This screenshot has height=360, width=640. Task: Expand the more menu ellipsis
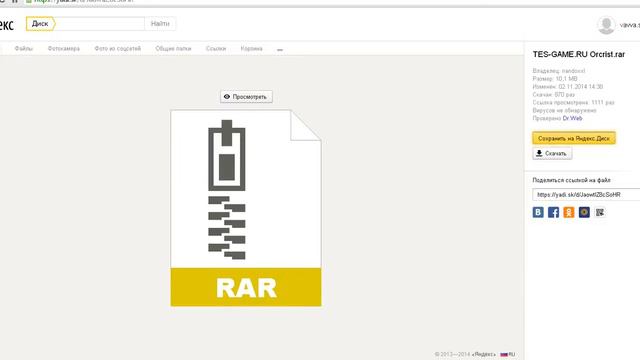pos(280,49)
